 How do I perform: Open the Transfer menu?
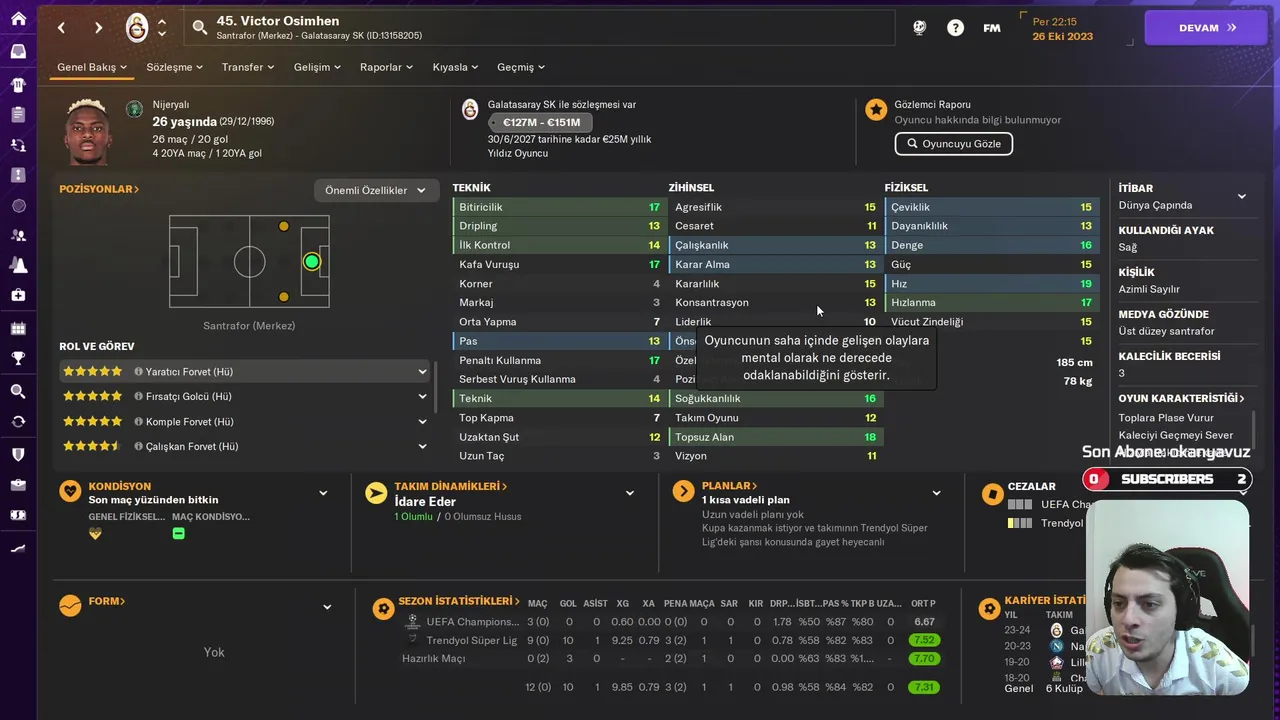pyautogui.click(x=247, y=67)
